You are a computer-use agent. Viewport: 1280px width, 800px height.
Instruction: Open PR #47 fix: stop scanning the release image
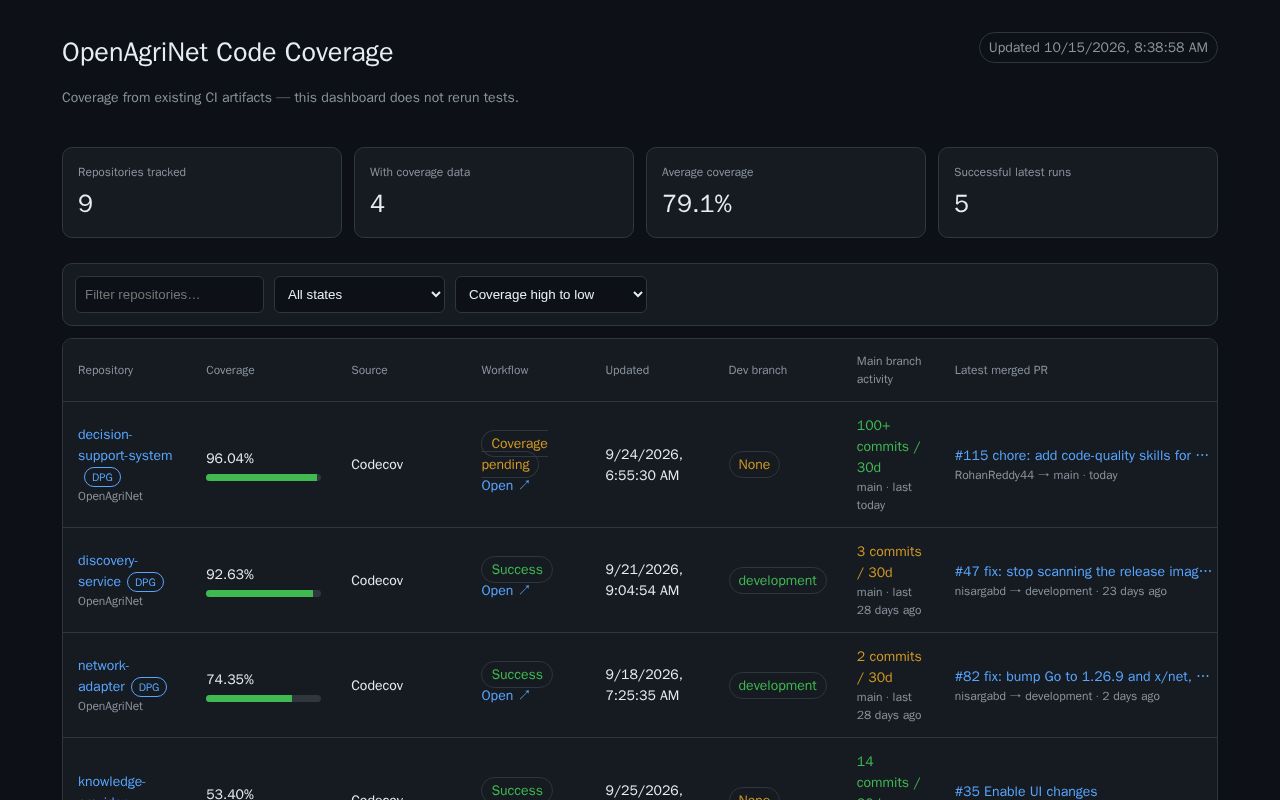(x=1083, y=571)
